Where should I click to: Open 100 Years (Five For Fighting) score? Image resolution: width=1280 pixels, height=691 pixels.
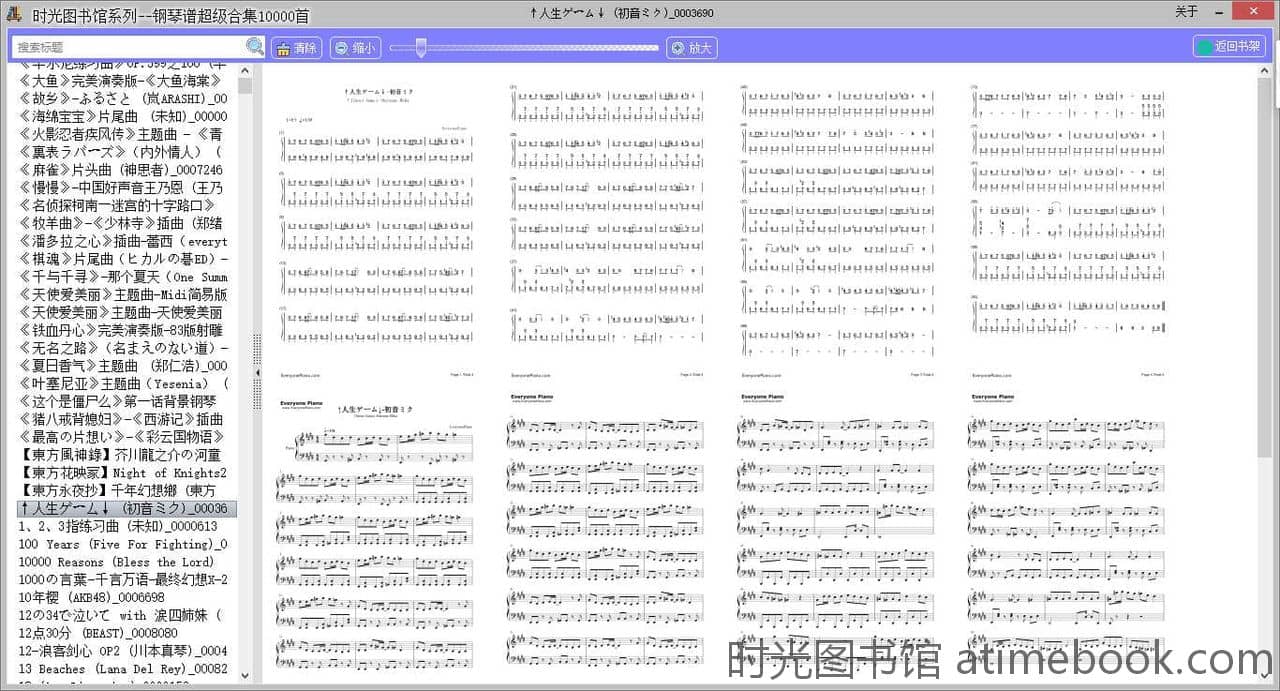coord(122,544)
